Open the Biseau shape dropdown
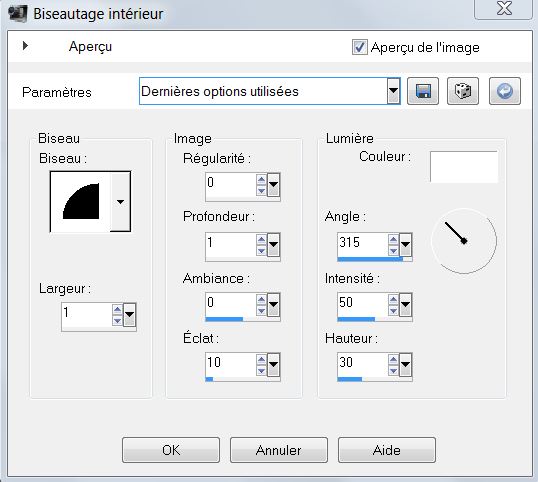The image size is (538, 482). tap(120, 202)
